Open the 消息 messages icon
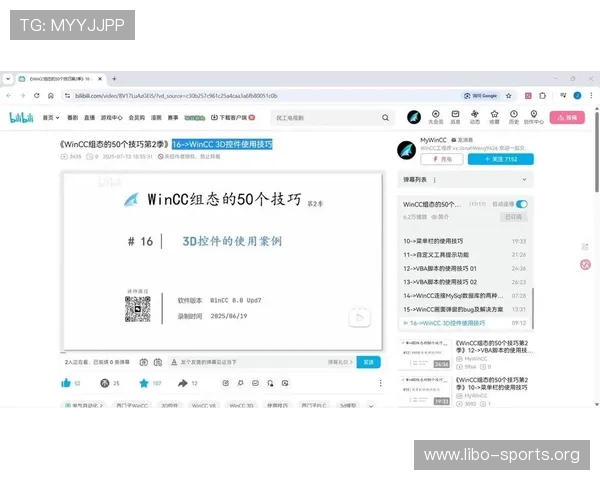 click(x=455, y=117)
